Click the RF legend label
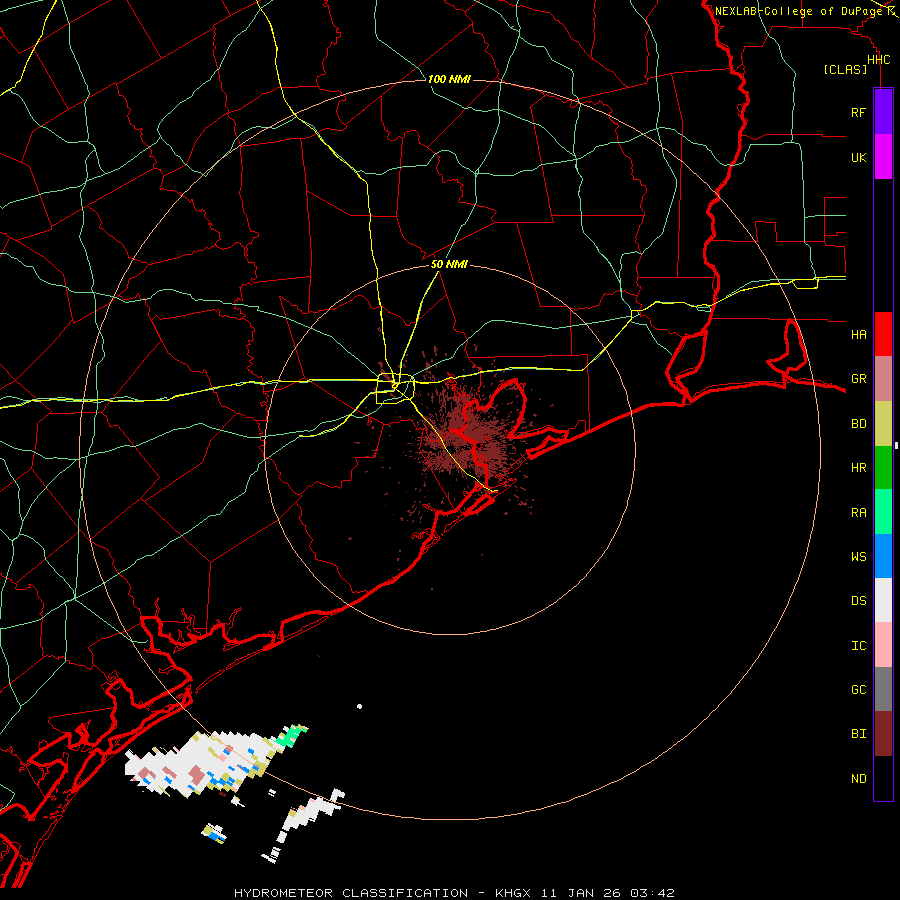 tap(858, 113)
